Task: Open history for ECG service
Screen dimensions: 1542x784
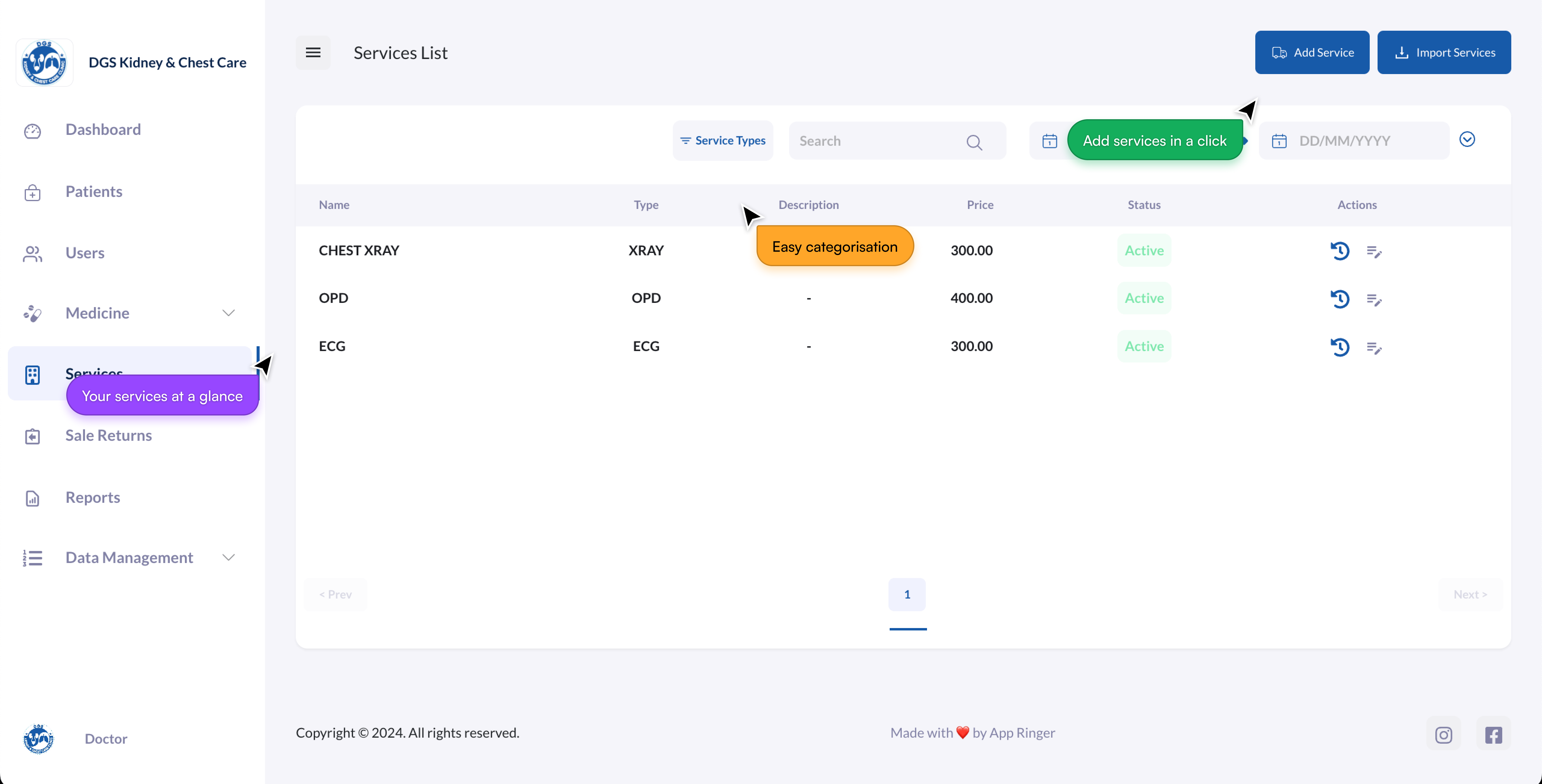Action: click(x=1340, y=347)
